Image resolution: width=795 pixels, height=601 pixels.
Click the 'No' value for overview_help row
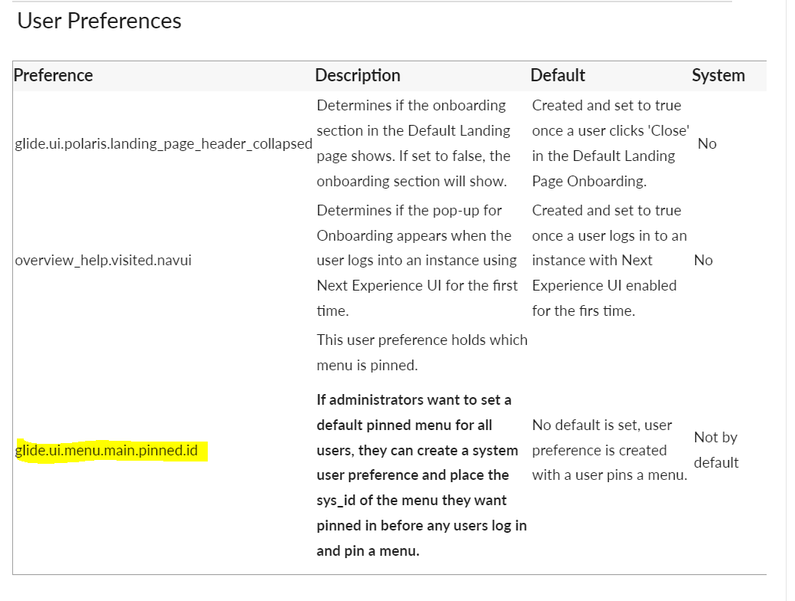tap(703, 260)
